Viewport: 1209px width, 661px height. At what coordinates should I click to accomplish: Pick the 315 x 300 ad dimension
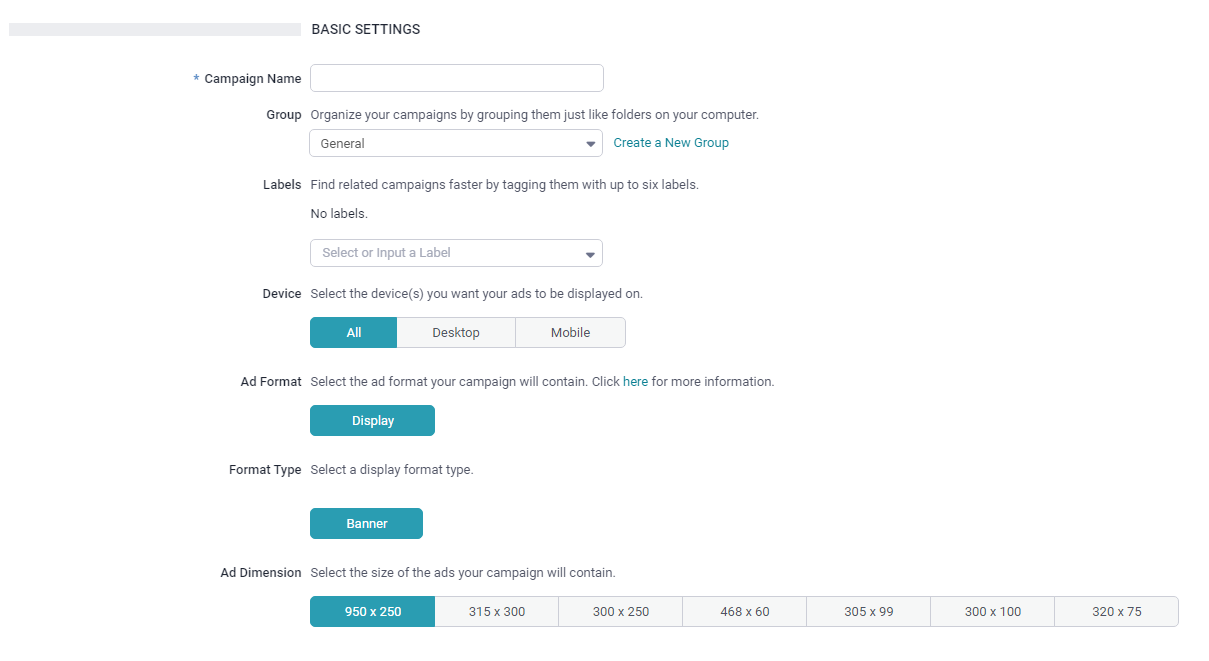[x=497, y=612]
